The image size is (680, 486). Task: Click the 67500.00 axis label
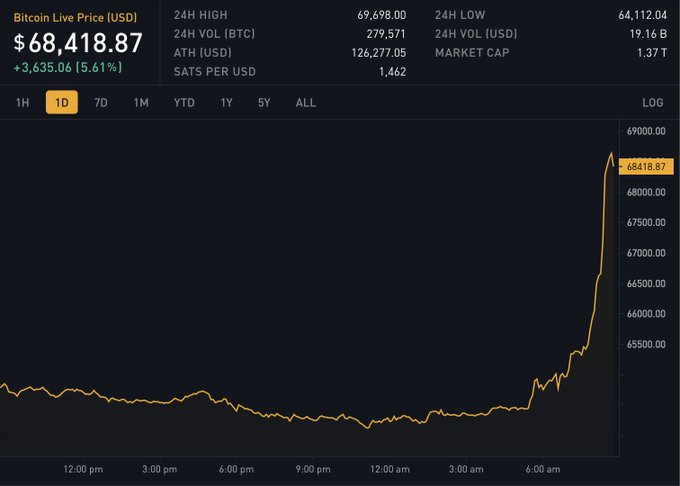pyautogui.click(x=646, y=222)
